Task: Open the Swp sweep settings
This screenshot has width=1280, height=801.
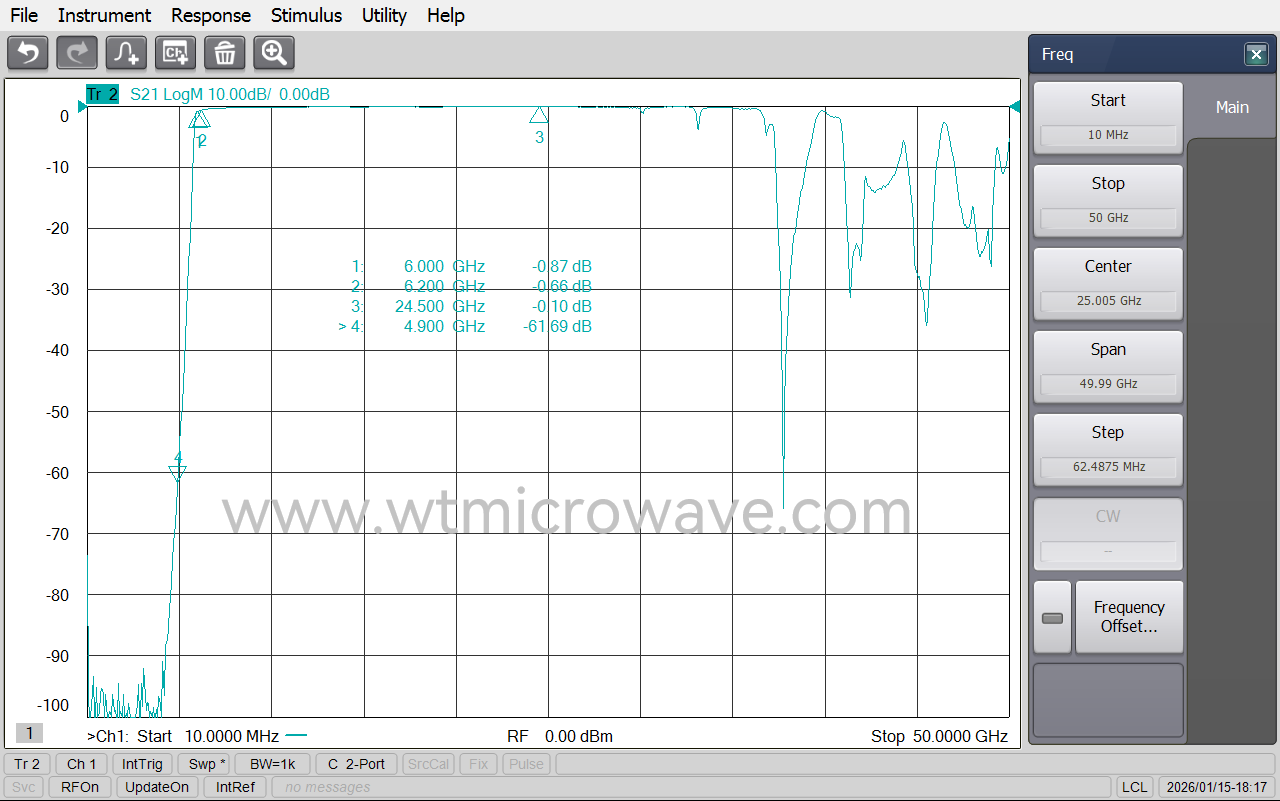Action: click(204, 763)
